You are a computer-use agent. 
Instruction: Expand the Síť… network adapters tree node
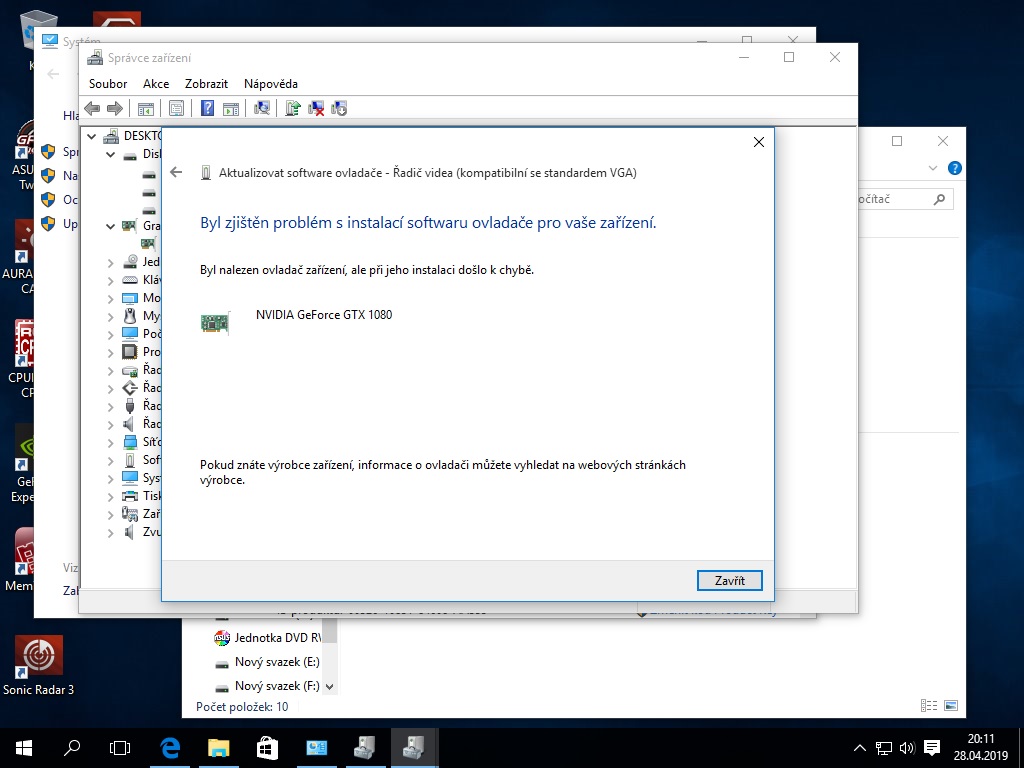click(110, 443)
